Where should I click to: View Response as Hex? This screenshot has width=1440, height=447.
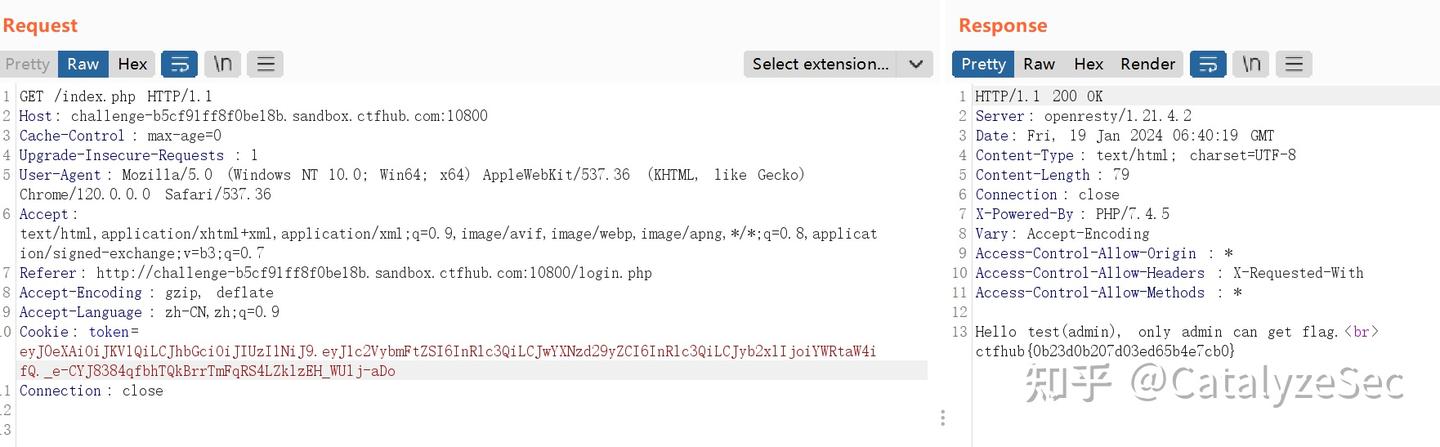tap(1088, 64)
